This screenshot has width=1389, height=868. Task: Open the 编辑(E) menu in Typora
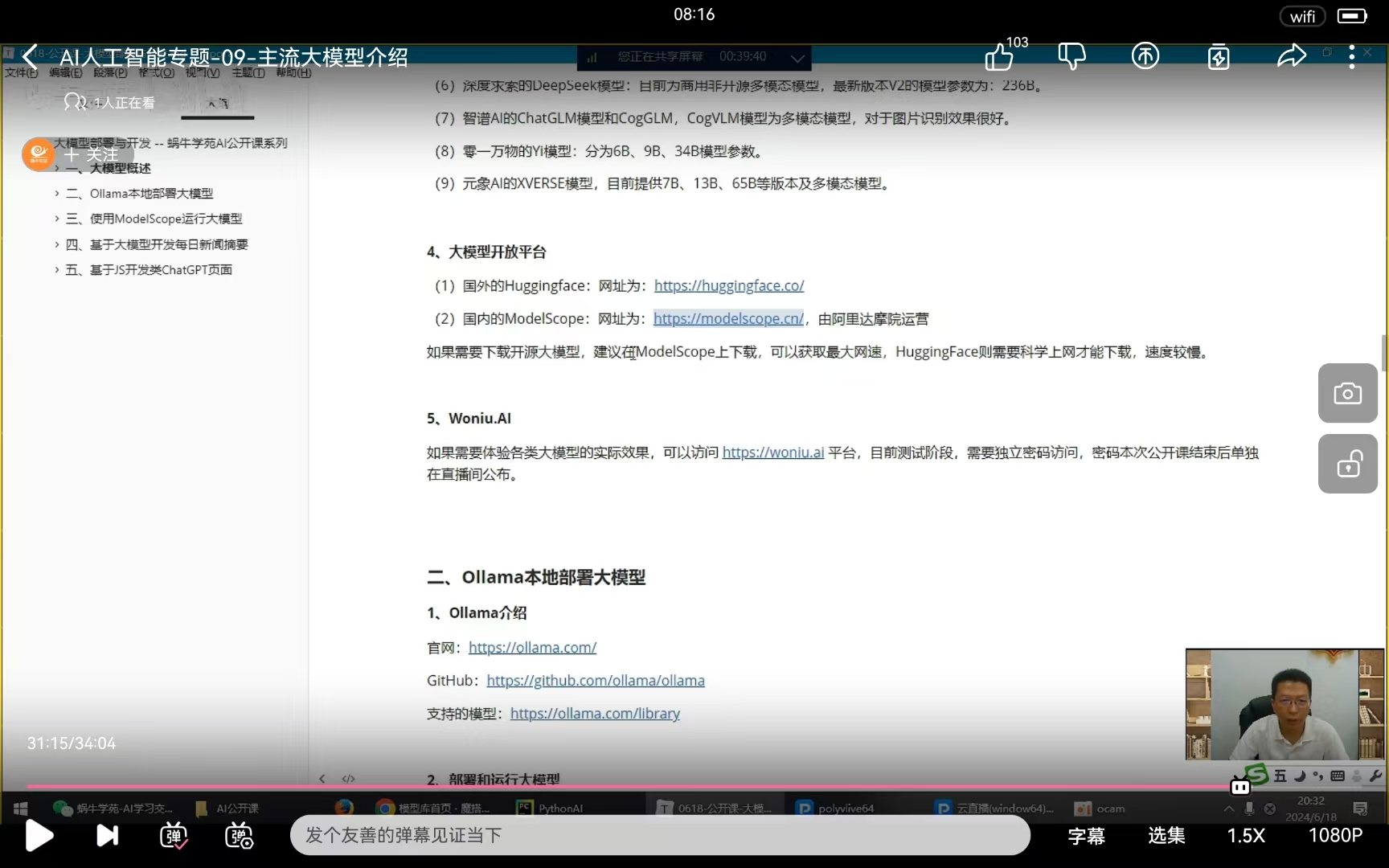click(65, 72)
